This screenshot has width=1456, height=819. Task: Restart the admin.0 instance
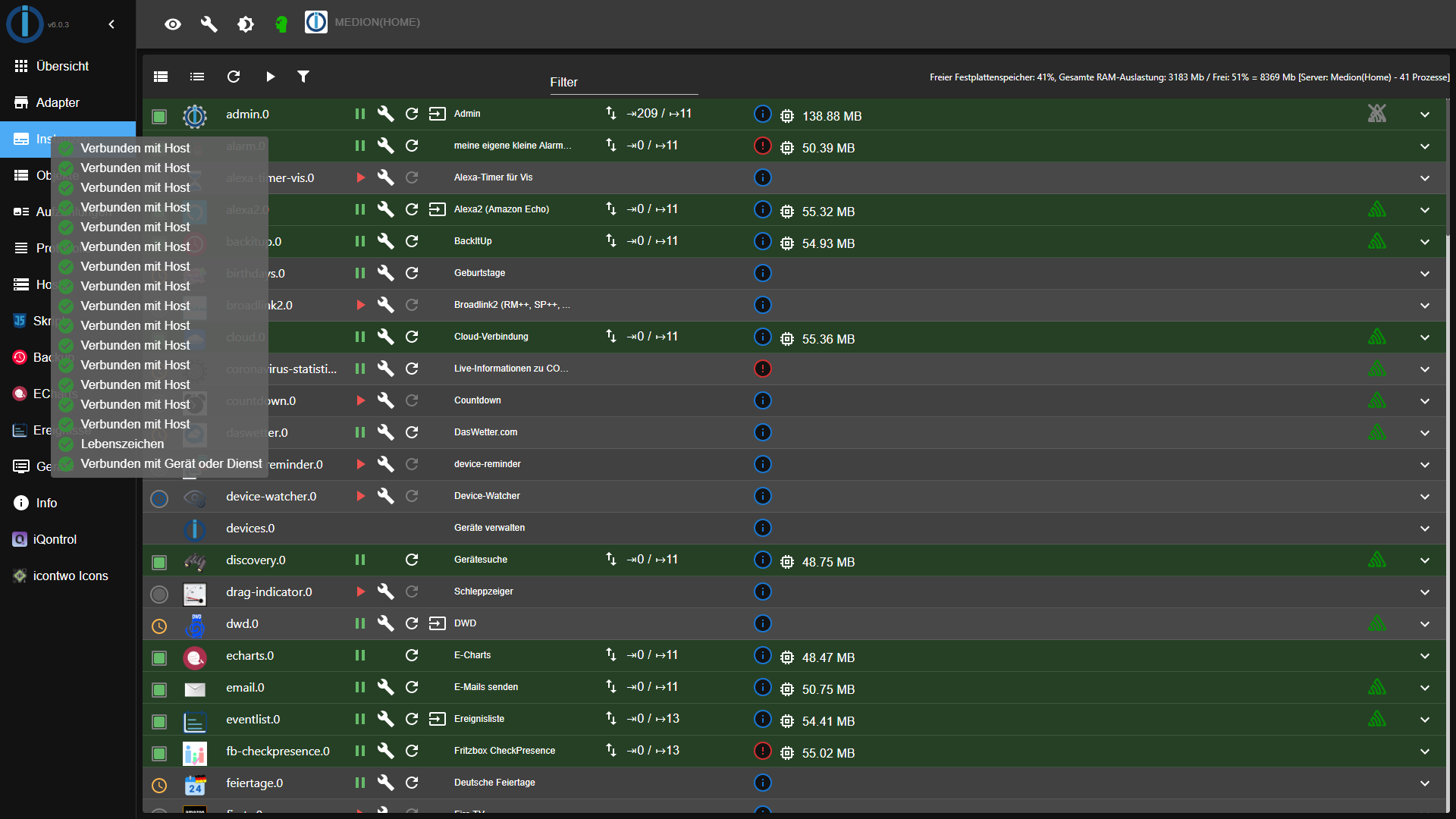[x=412, y=114]
